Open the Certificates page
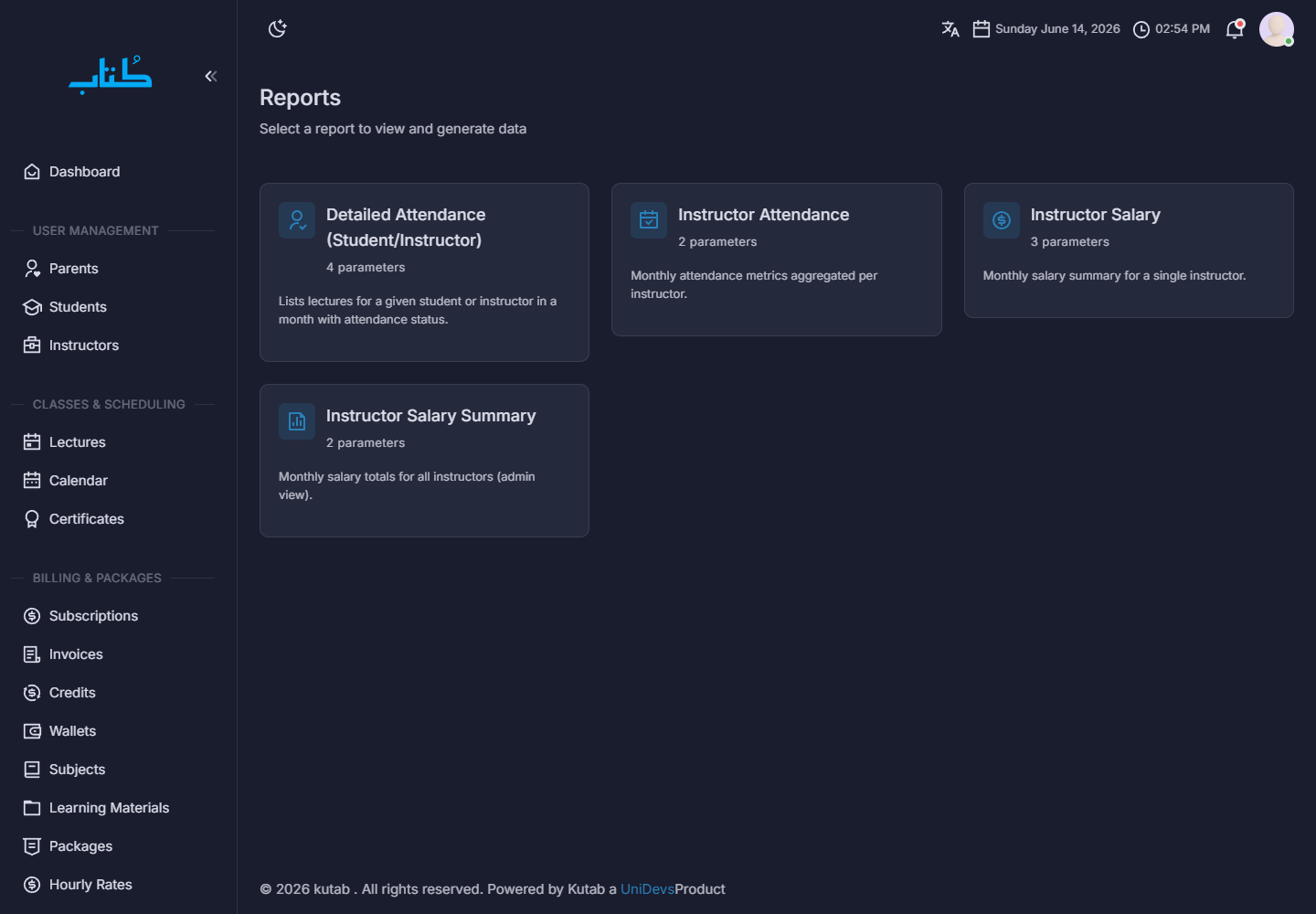The height and width of the screenshot is (914, 1316). pos(86,519)
